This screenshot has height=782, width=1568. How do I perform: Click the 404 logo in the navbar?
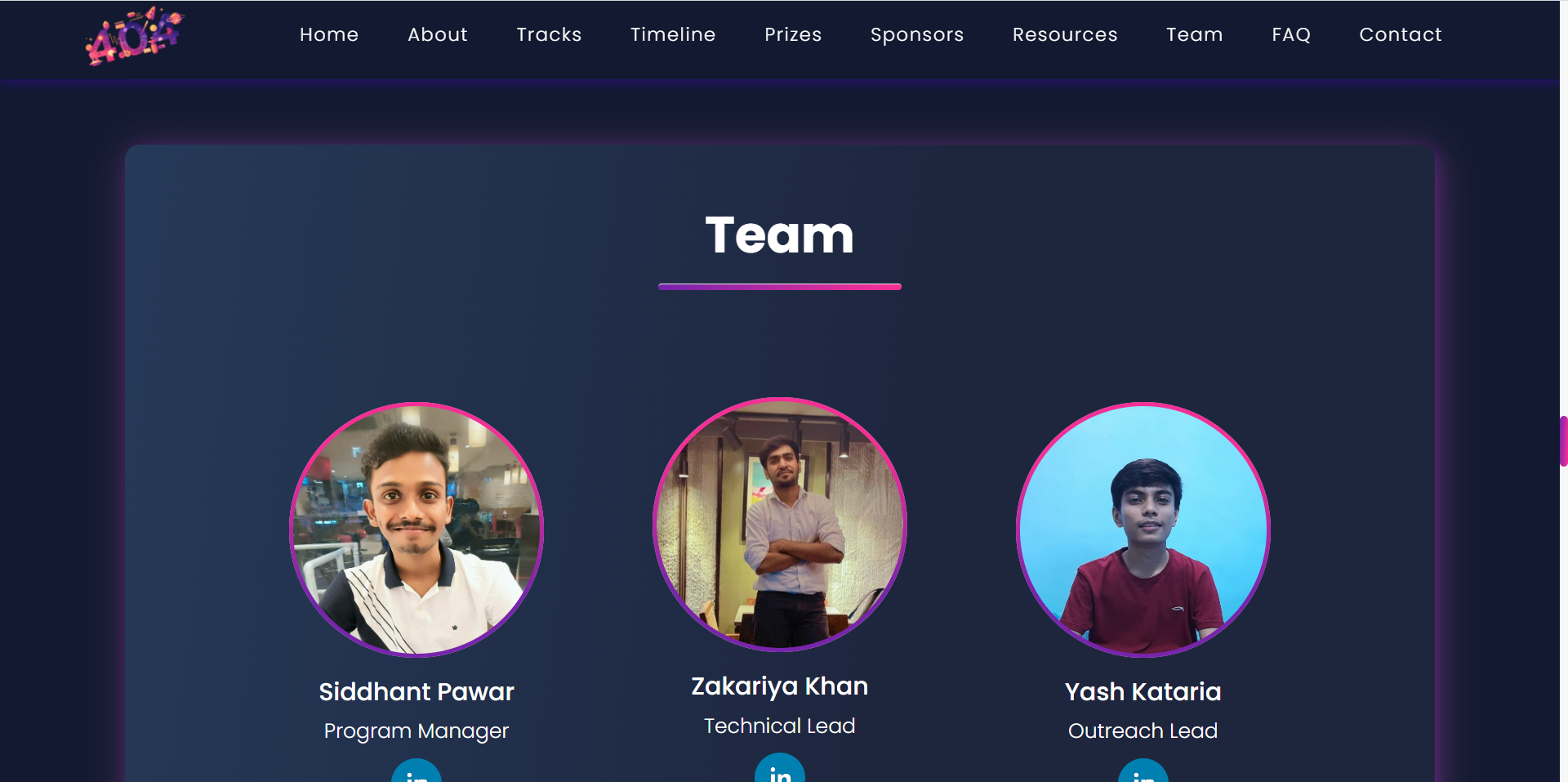click(135, 35)
